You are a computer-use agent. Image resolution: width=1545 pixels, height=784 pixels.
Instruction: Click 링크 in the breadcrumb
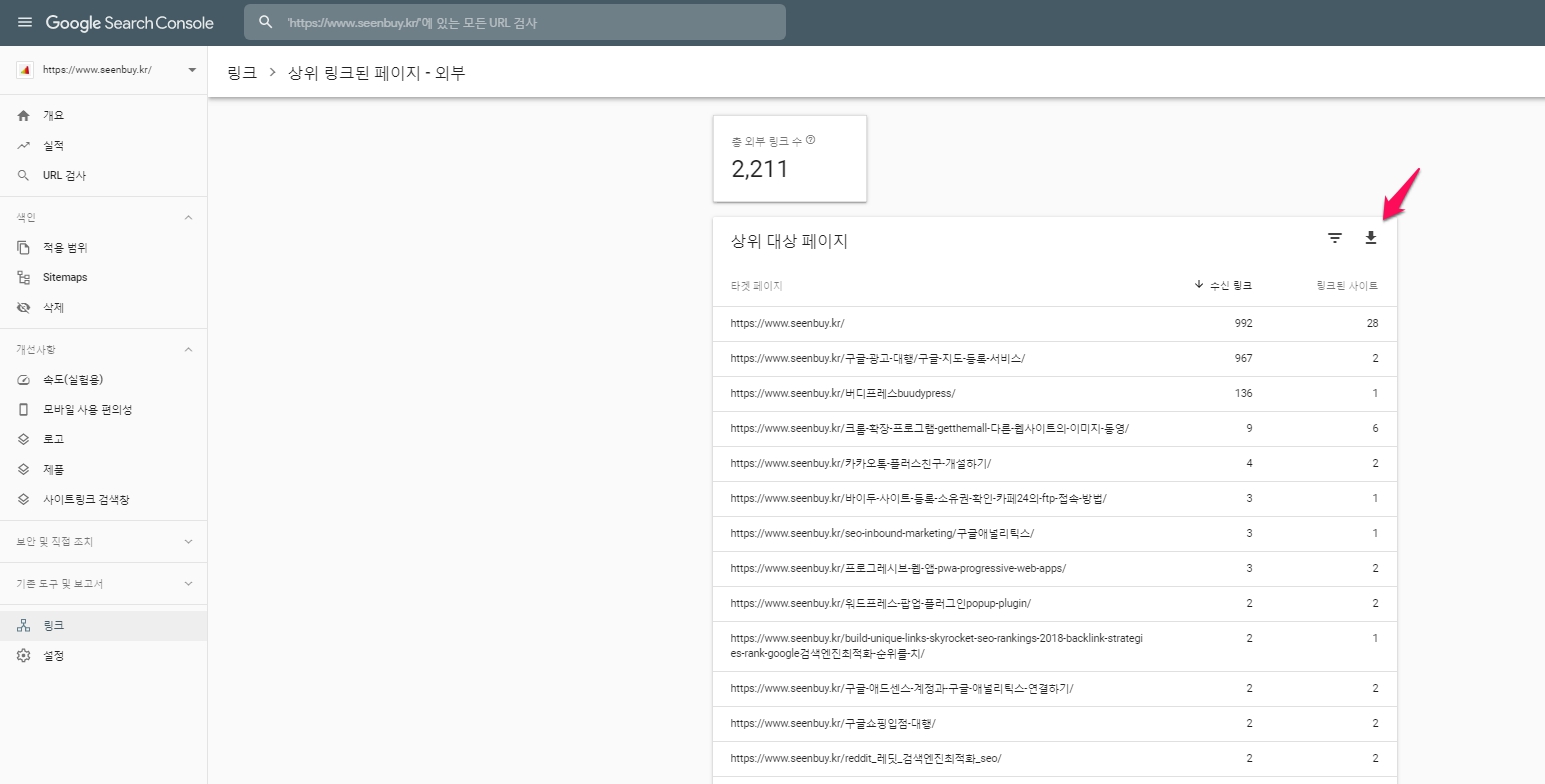242,73
